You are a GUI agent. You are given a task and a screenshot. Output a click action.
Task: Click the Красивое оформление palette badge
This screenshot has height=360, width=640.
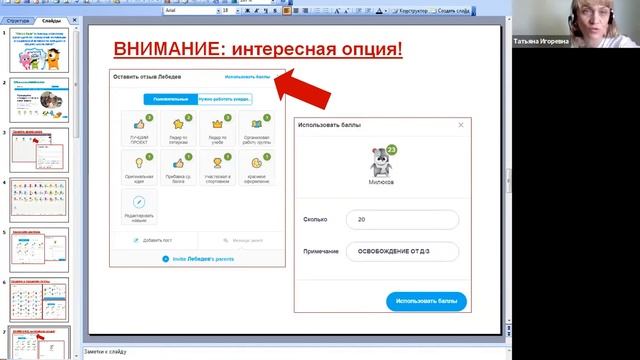pos(257,167)
